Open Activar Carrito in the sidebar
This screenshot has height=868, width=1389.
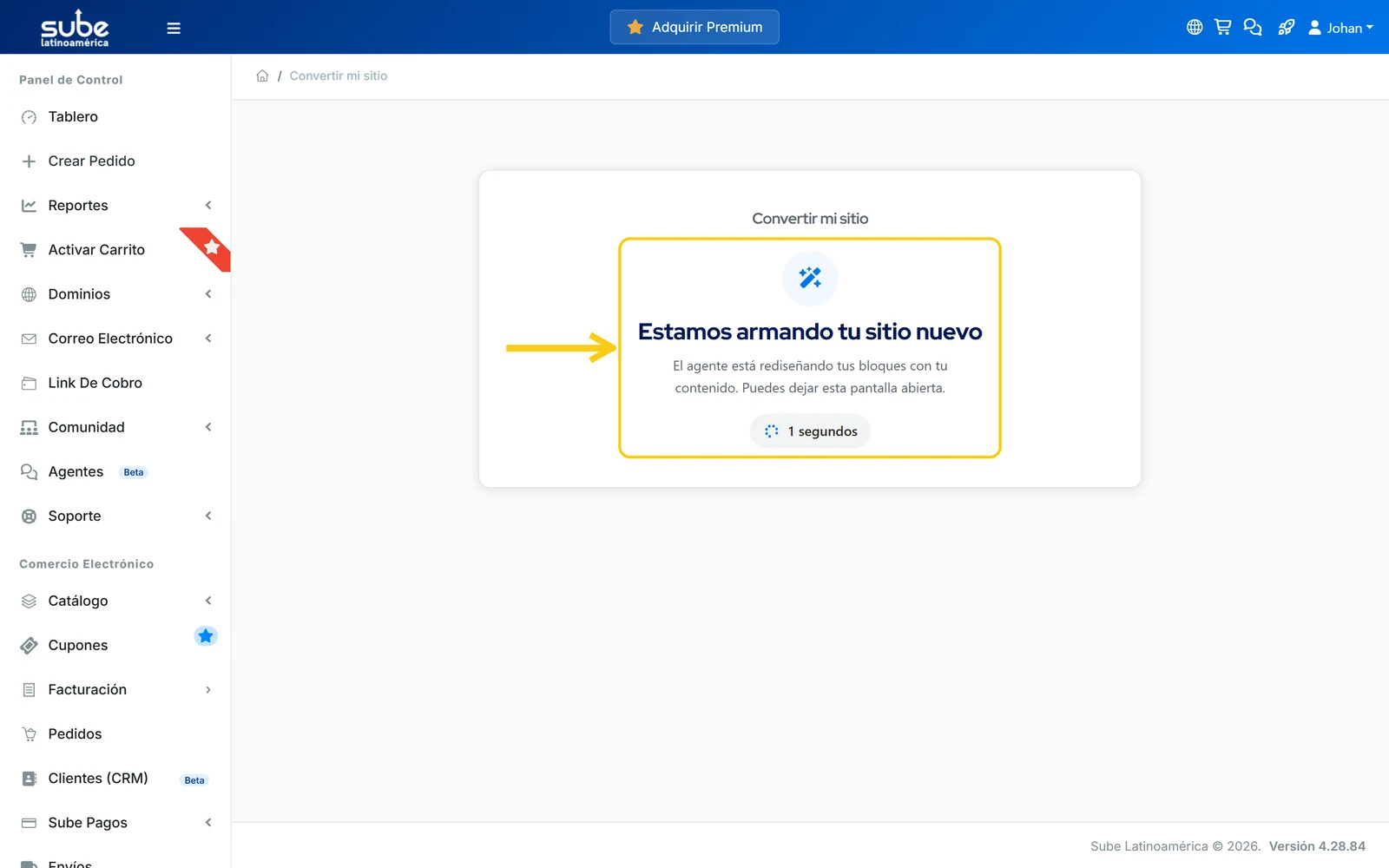(x=96, y=249)
